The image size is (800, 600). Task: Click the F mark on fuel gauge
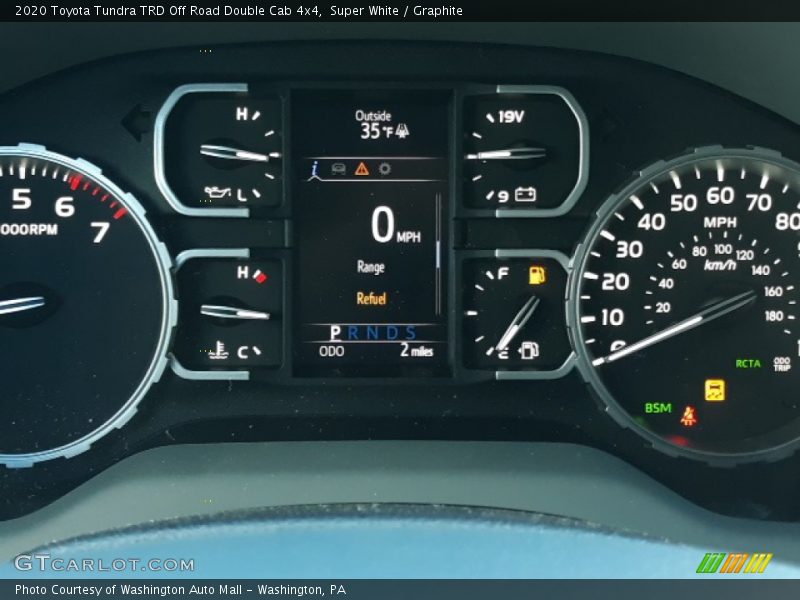click(503, 274)
